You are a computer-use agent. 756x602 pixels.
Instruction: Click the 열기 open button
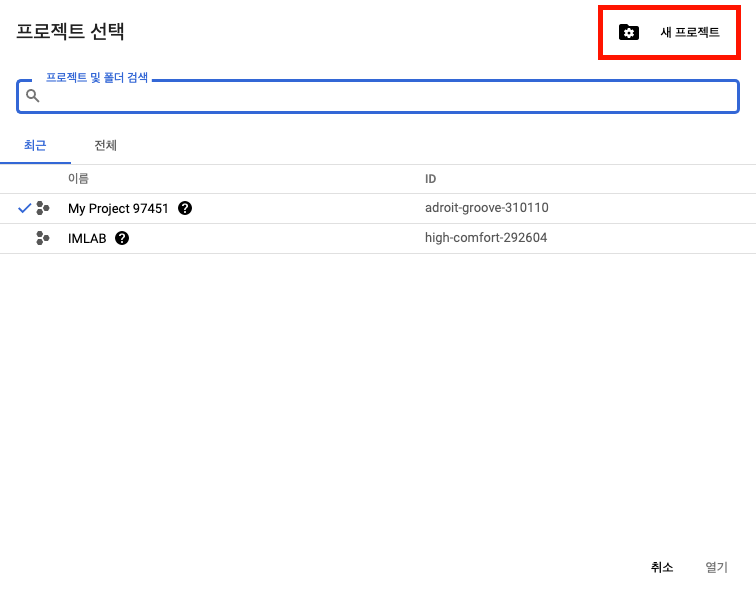tap(716, 567)
